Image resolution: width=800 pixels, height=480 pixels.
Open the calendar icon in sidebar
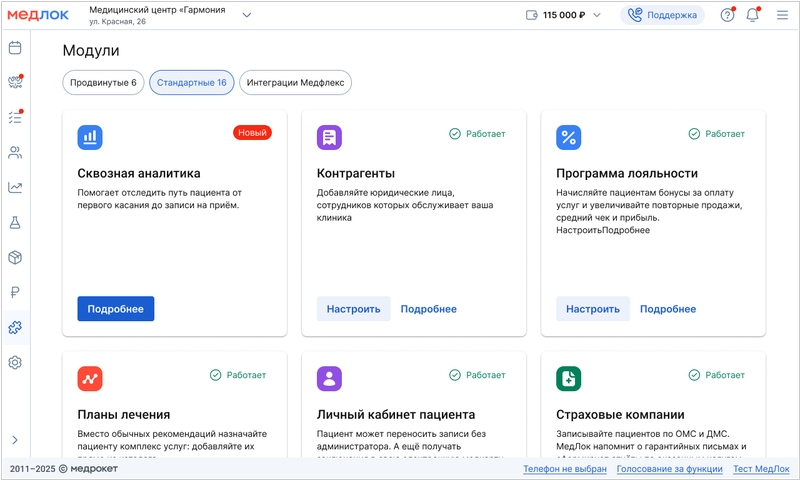coord(15,47)
